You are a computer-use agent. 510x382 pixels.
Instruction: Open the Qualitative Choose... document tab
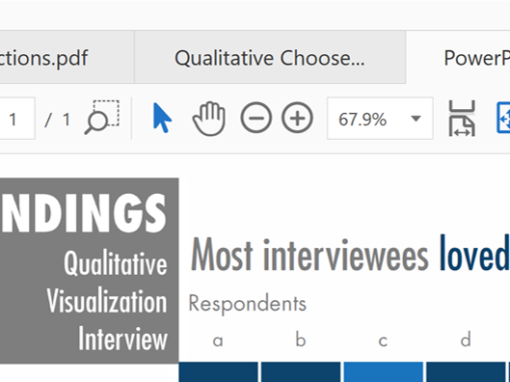point(270,57)
